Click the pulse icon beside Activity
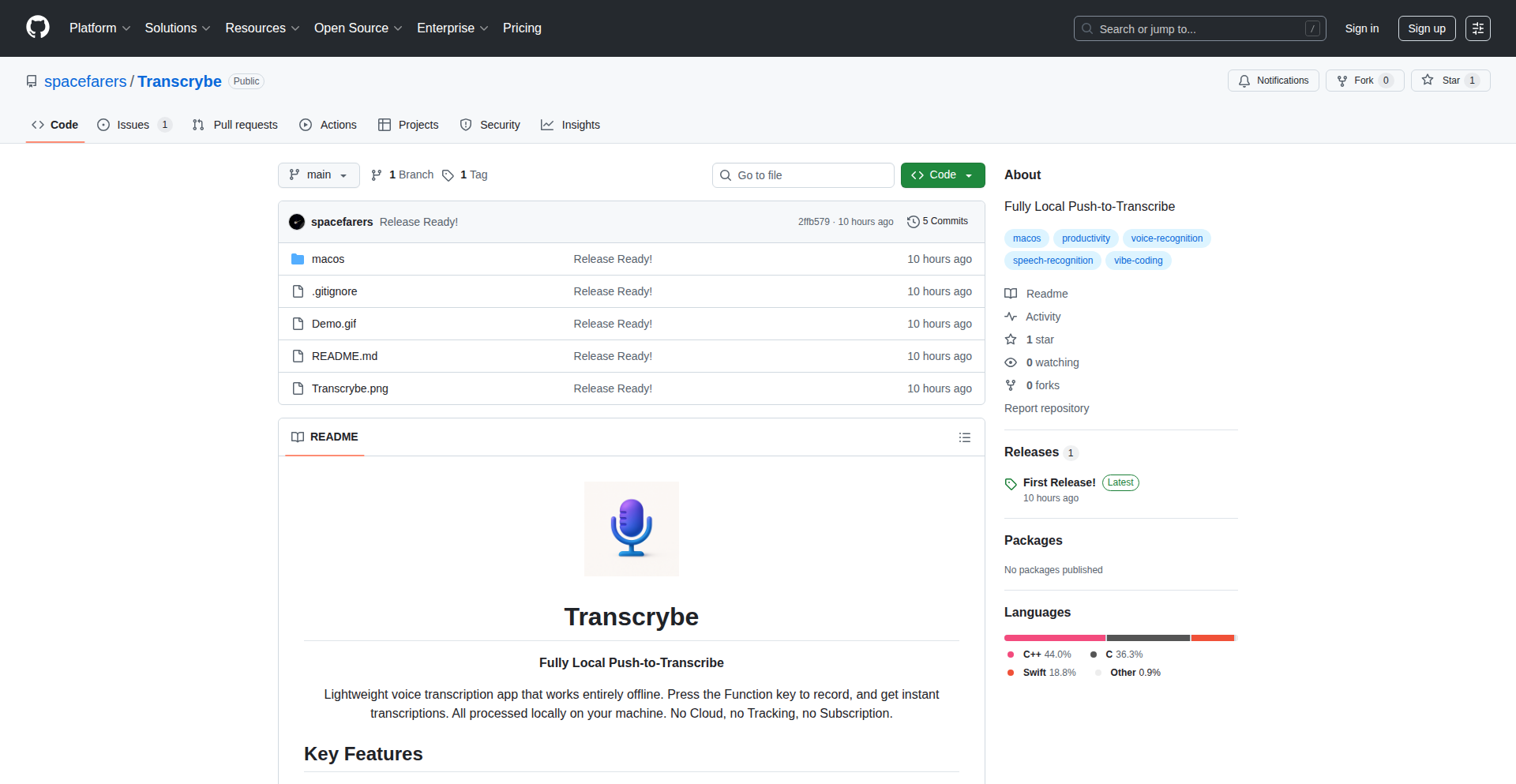 (x=1011, y=317)
